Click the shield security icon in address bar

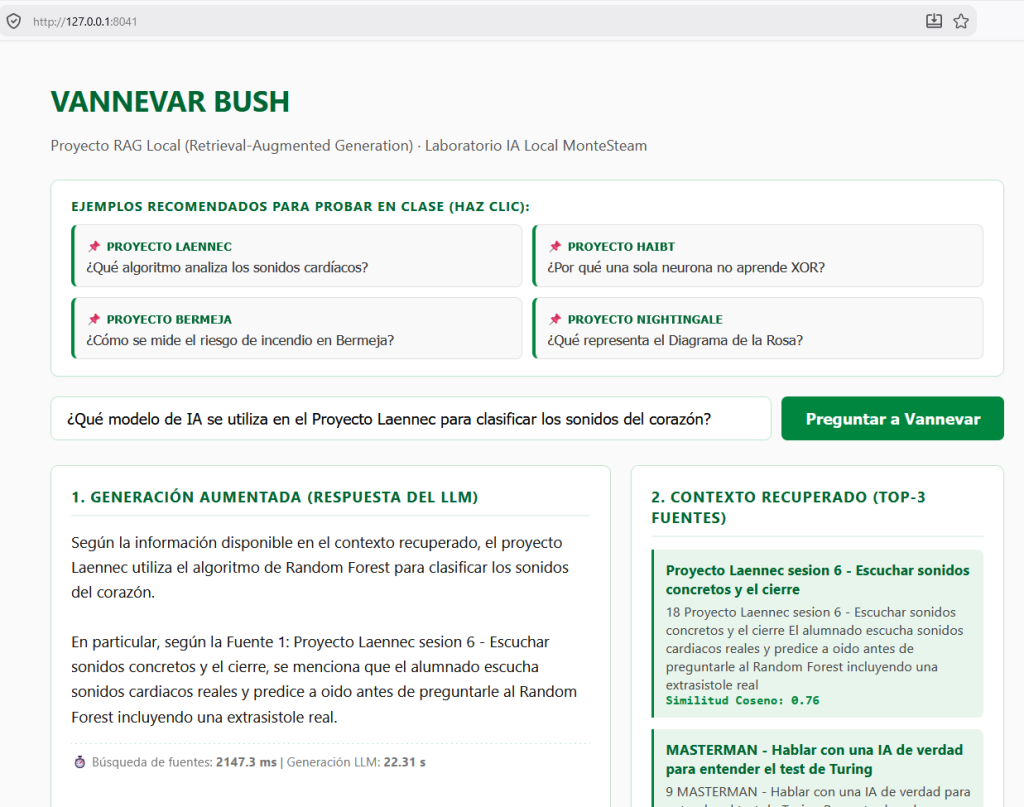pyautogui.click(x=14, y=22)
